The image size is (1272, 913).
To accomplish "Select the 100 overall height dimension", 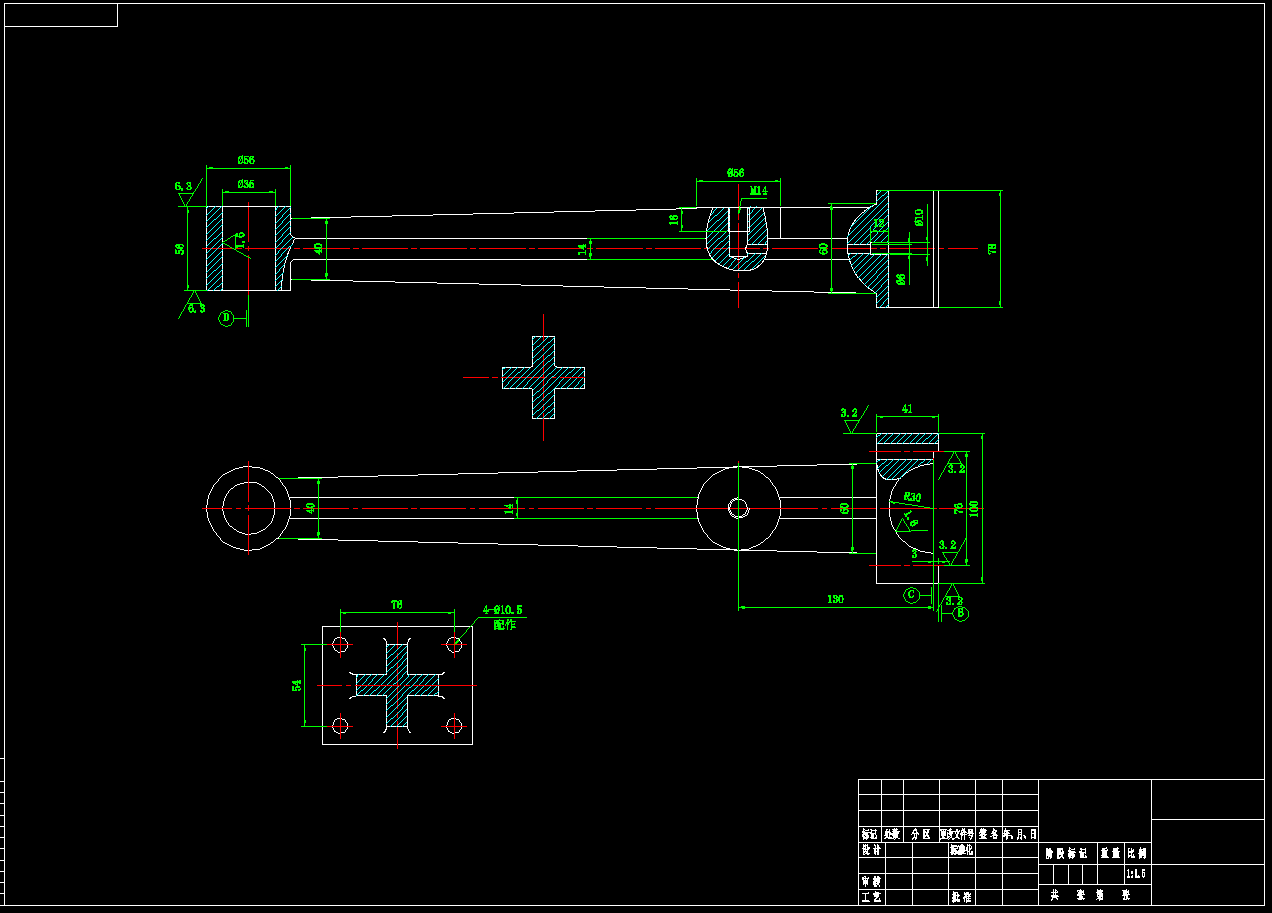I will point(974,508).
